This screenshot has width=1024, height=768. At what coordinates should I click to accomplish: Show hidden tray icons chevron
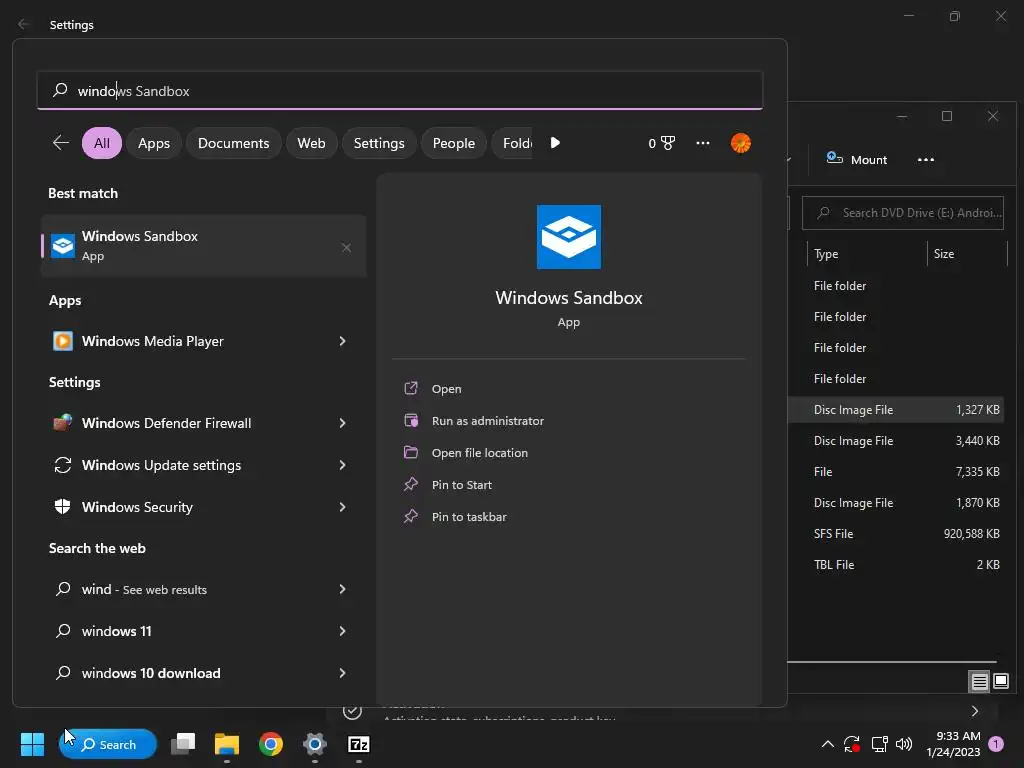point(827,744)
